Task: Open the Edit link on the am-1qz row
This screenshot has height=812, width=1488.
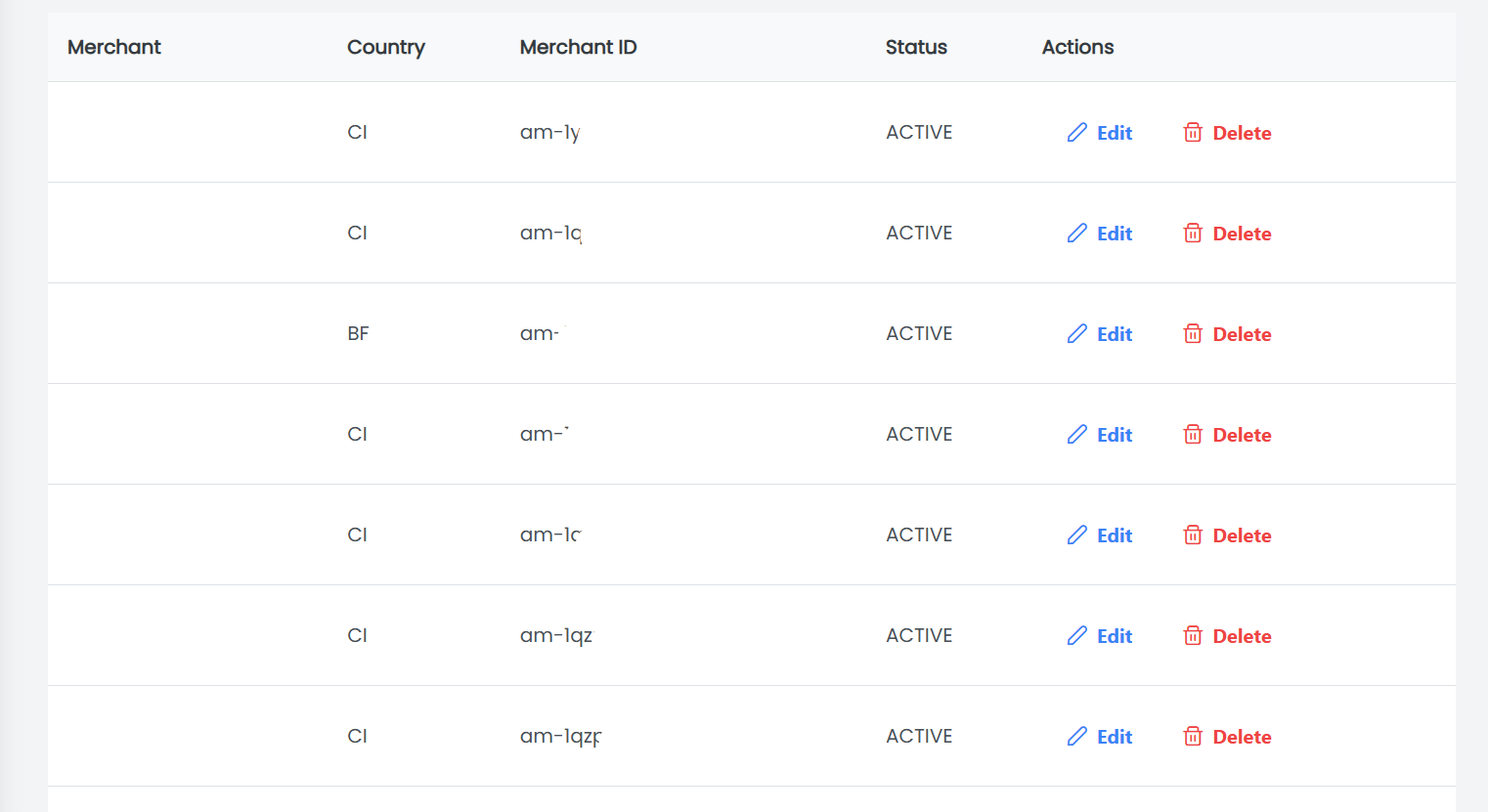Action: point(1114,635)
